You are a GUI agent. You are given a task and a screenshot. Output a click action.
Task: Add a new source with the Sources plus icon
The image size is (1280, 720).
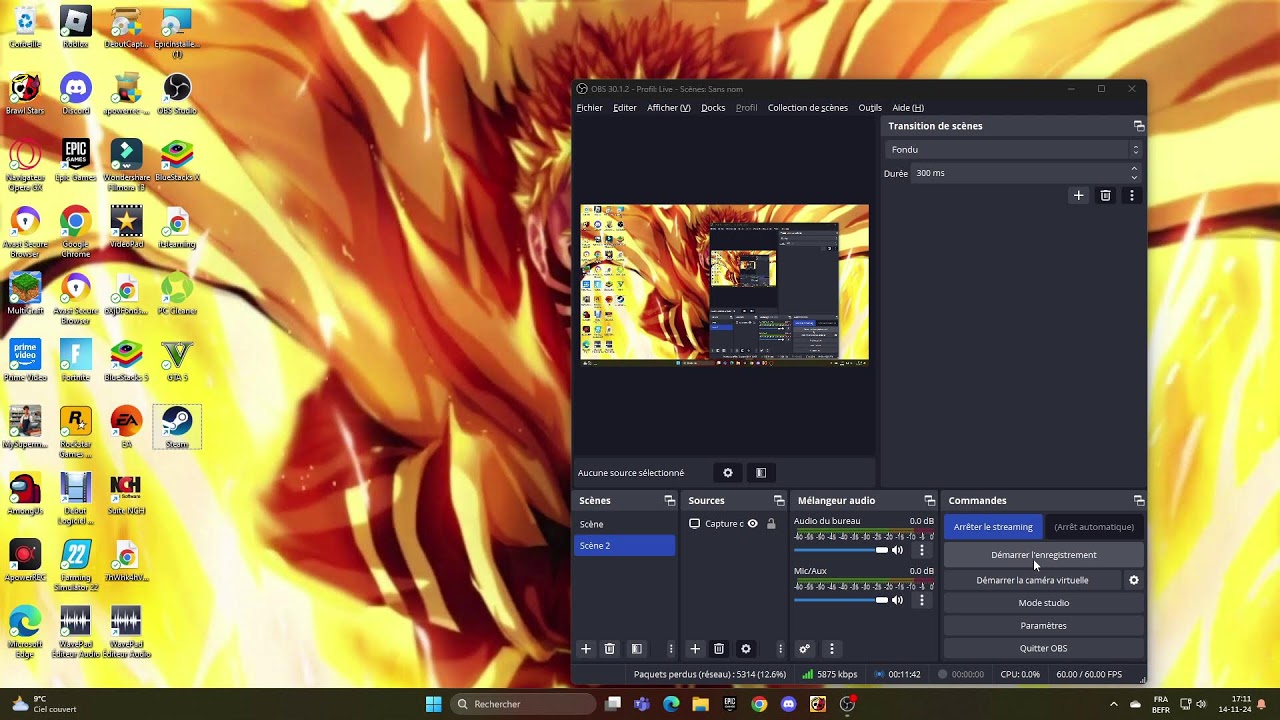[x=695, y=649]
